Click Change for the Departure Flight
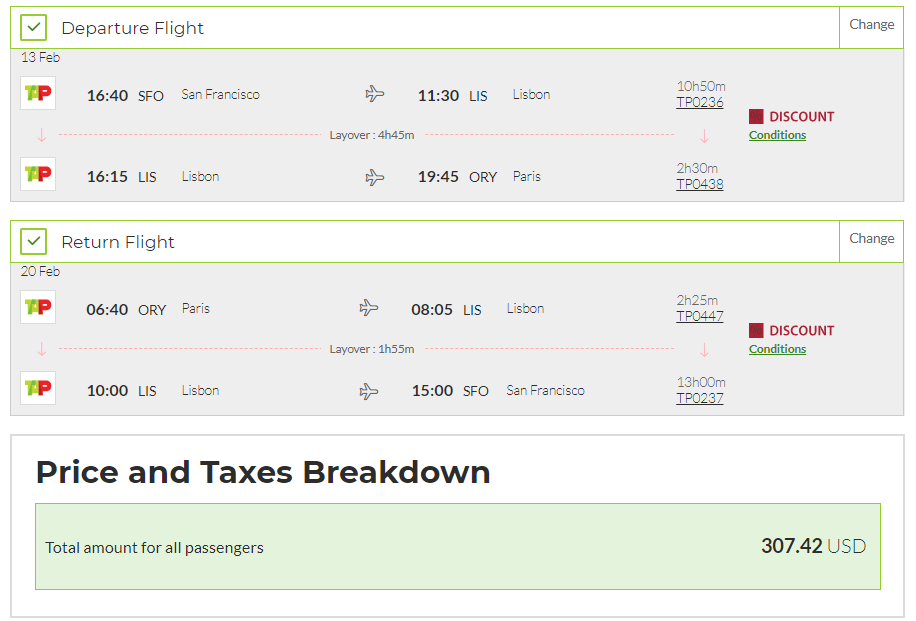This screenshot has height=621, width=916. pyautogui.click(x=871, y=25)
